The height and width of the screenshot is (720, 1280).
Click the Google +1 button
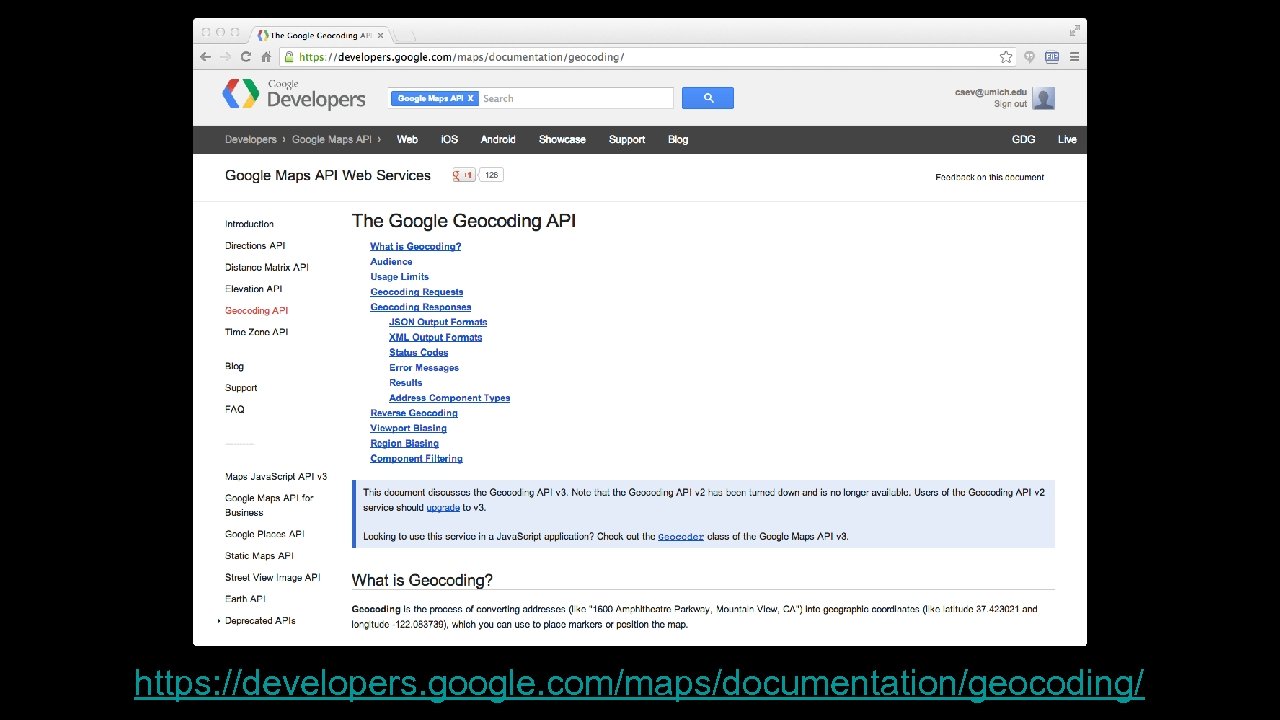click(x=464, y=175)
